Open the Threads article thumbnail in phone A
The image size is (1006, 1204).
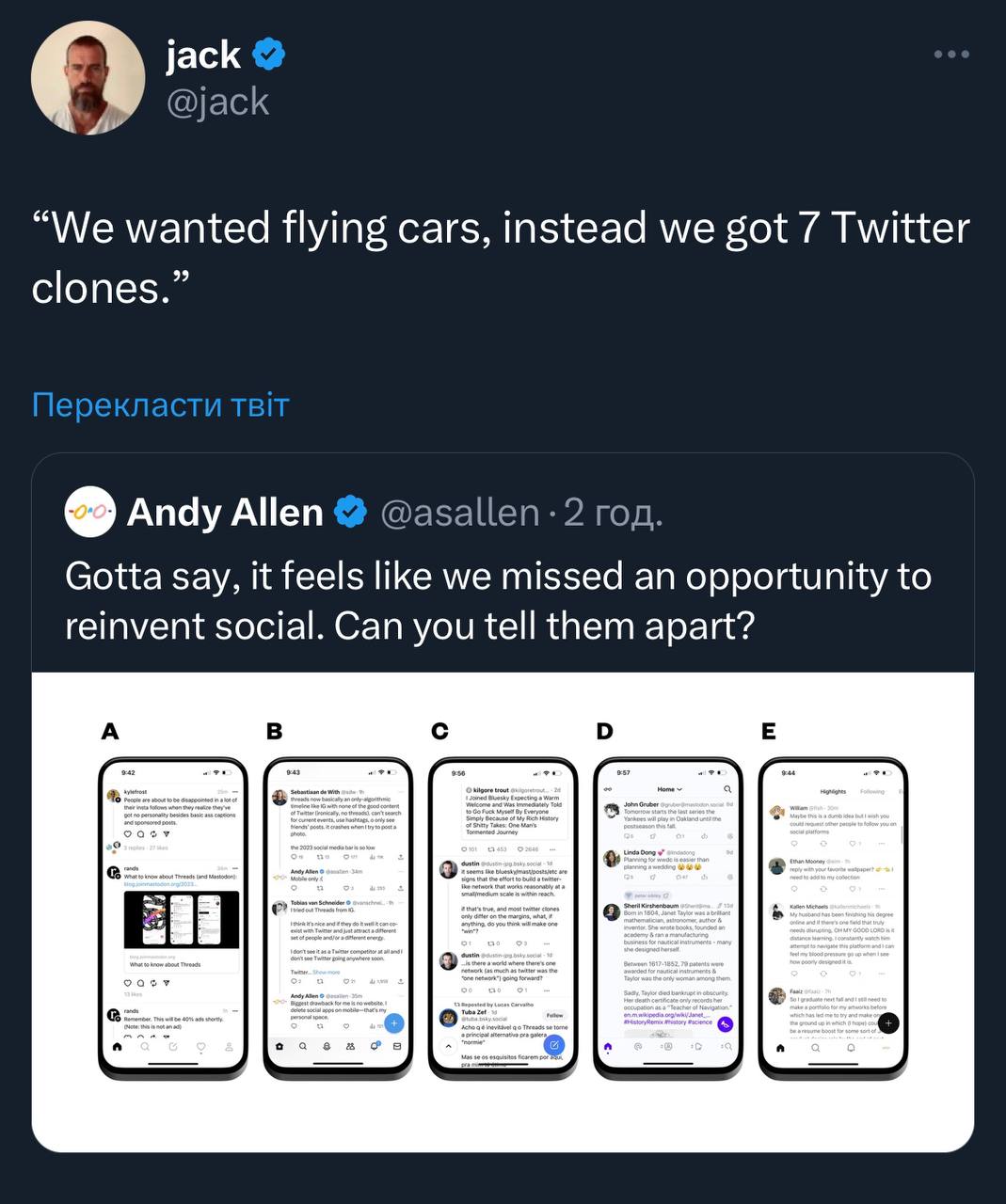coord(181,920)
